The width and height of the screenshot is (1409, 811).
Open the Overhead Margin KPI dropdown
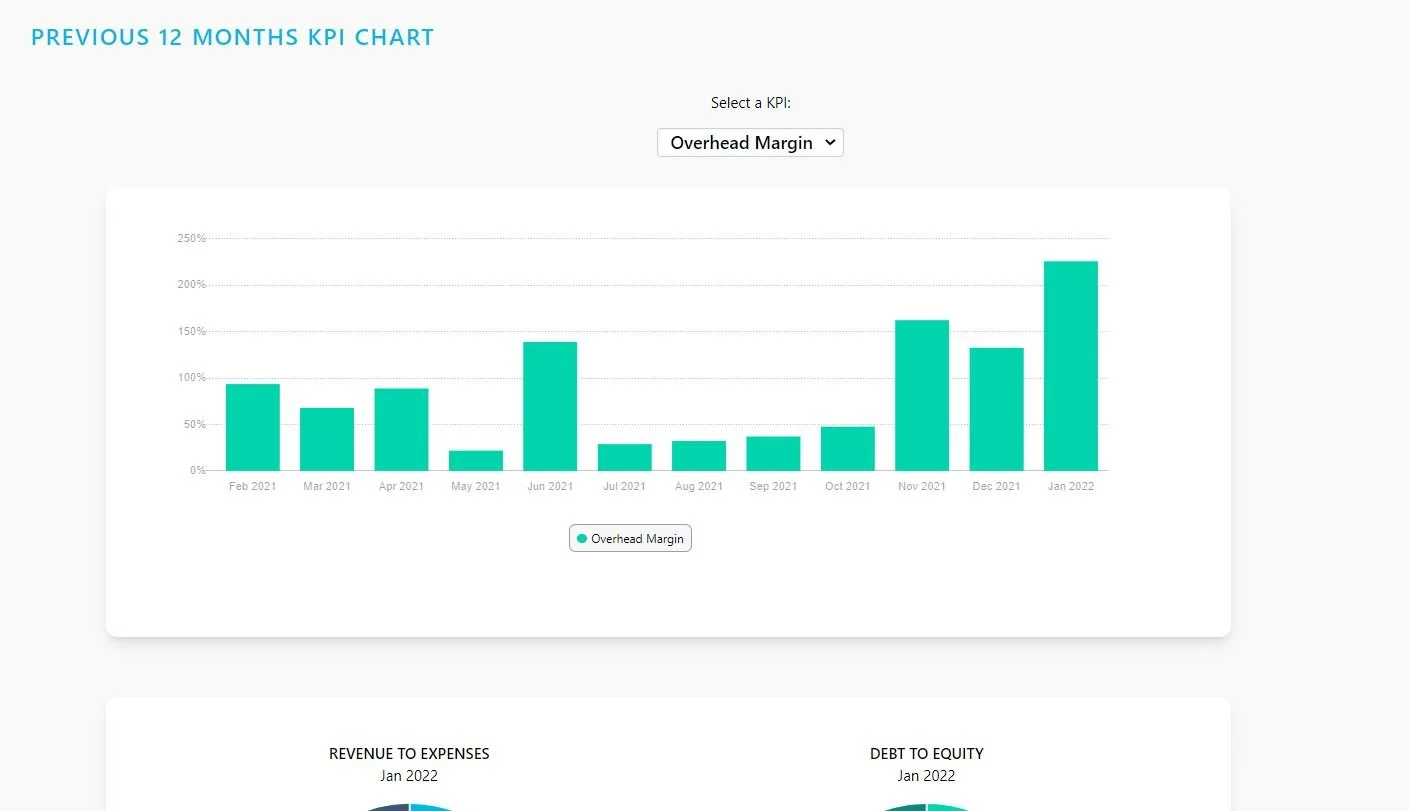(750, 143)
